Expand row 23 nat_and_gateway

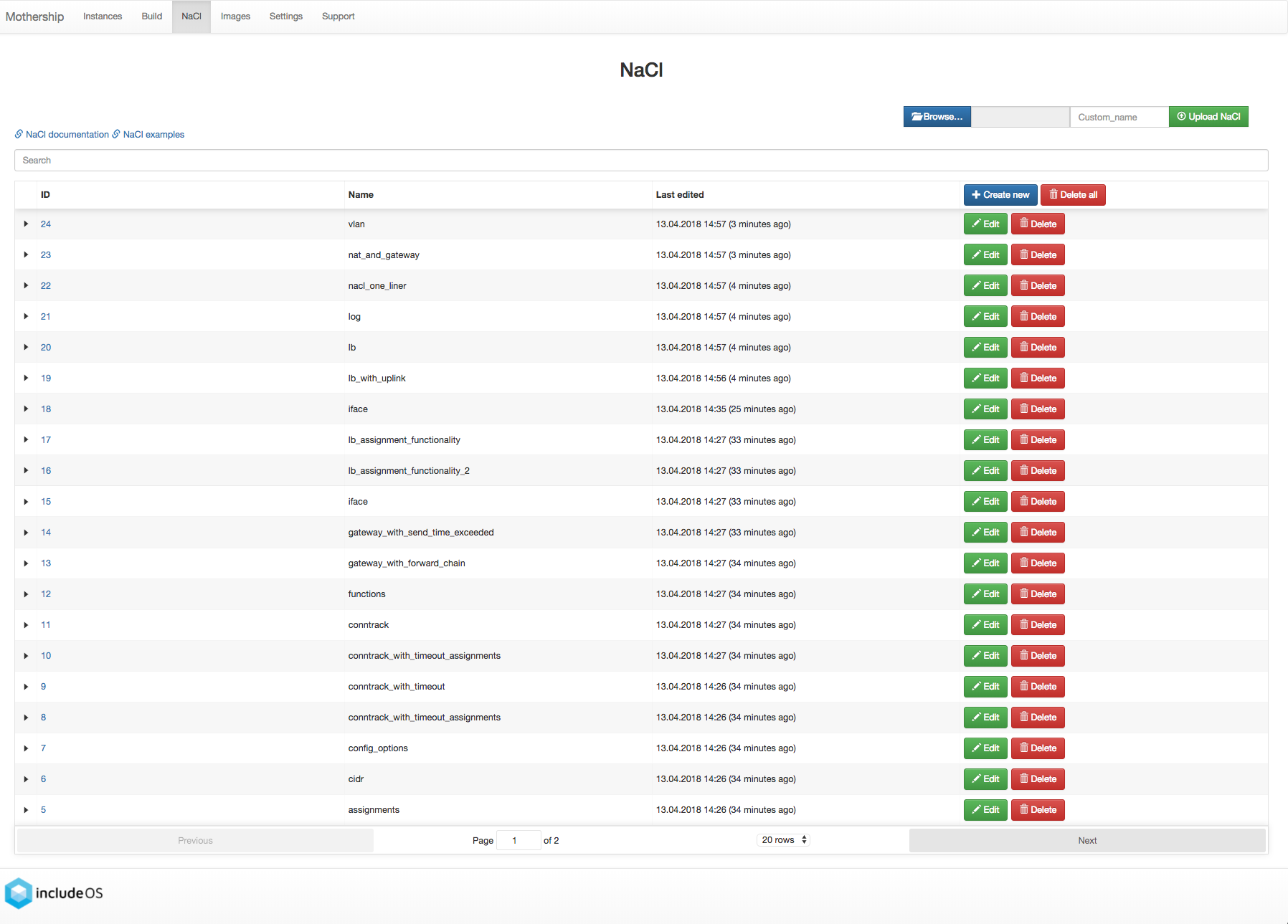(26, 254)
